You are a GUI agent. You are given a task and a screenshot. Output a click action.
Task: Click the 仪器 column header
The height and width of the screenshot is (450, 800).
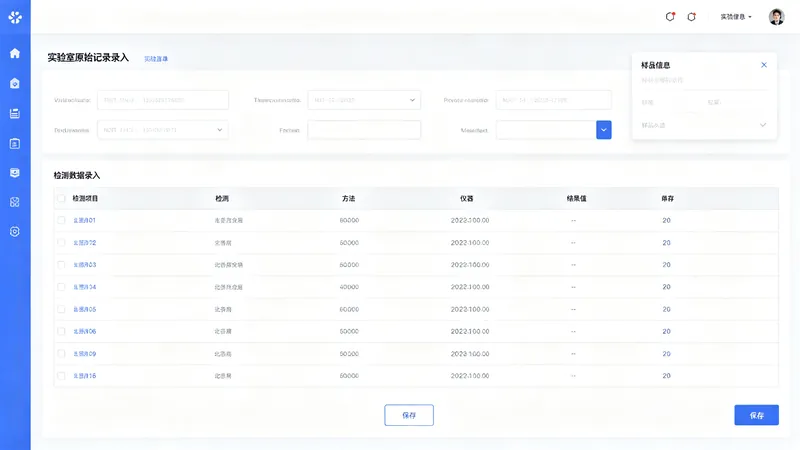click(466, 198)
